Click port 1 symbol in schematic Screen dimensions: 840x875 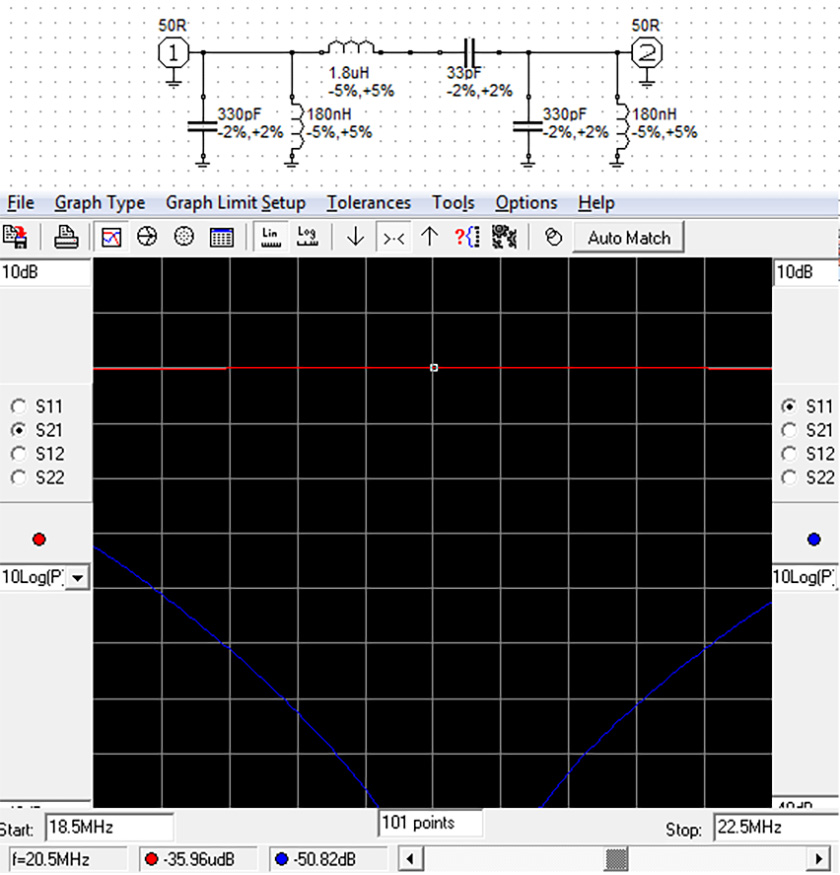click(x=174, y=53)
